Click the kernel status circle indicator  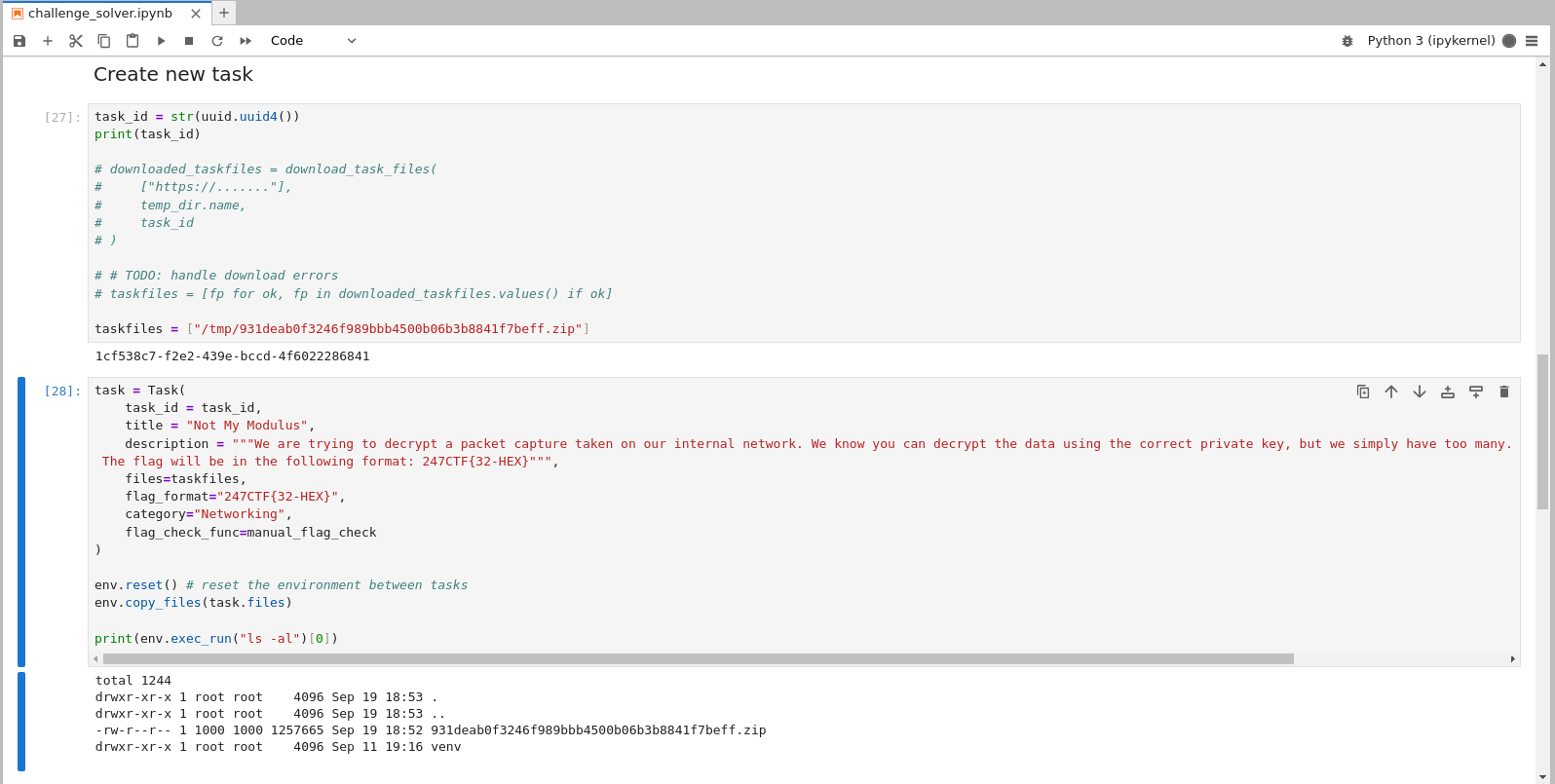coord(1509,41)
